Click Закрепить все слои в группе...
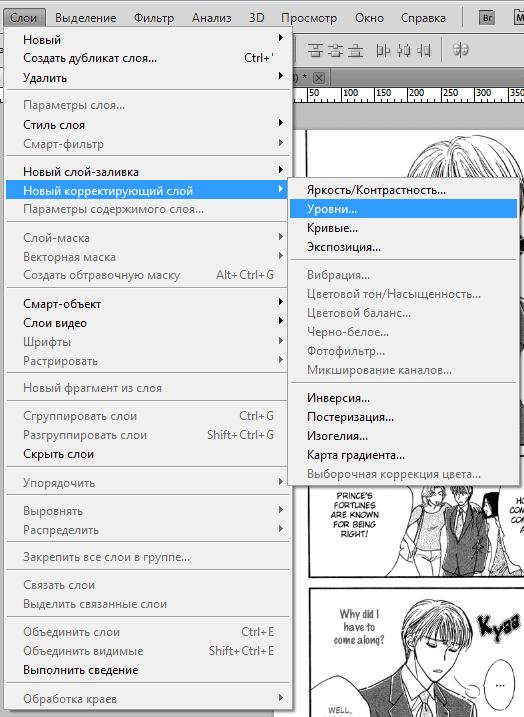524x717 pixels. (x=148, y=557)
